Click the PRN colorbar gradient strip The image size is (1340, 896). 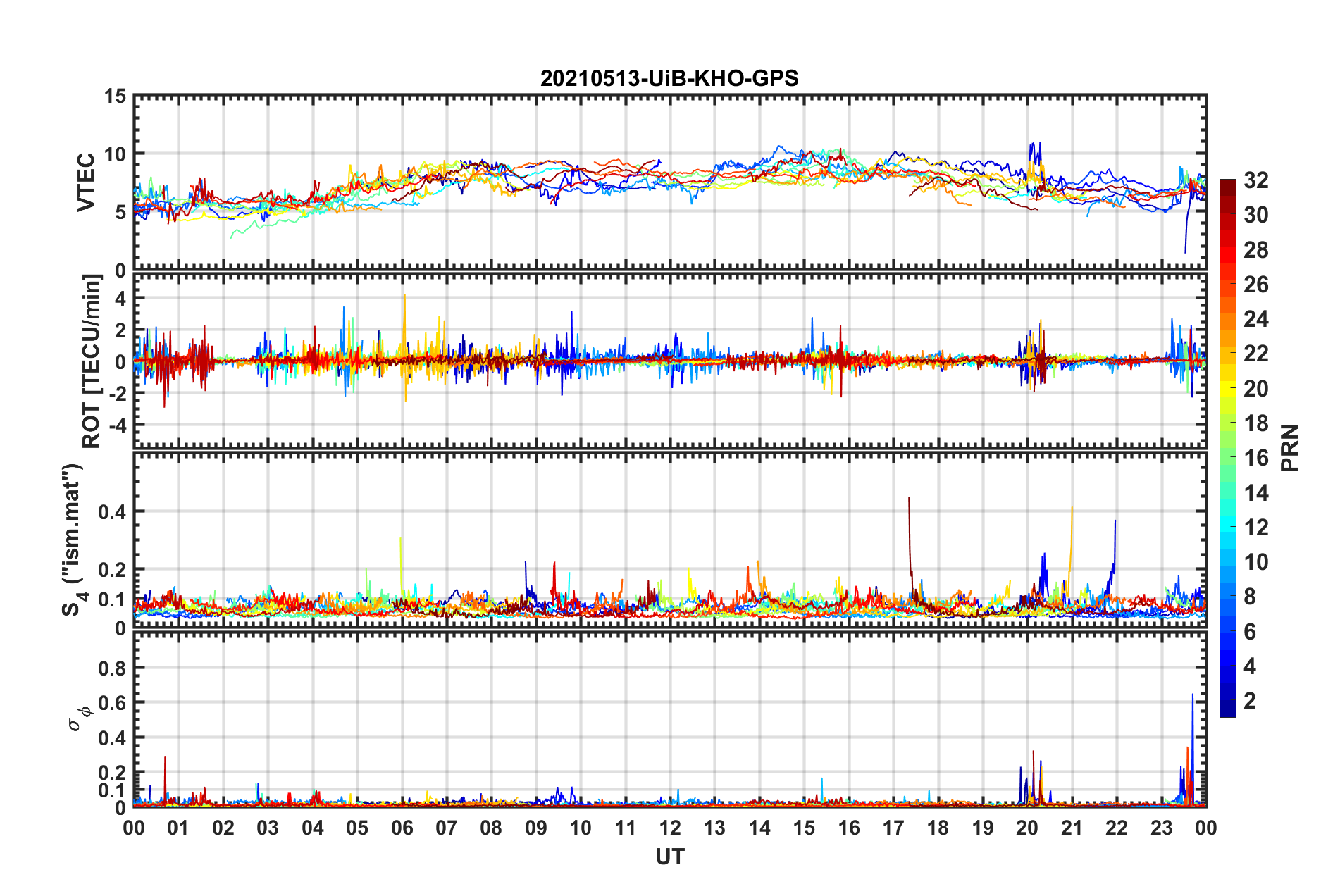point(1227,448)
